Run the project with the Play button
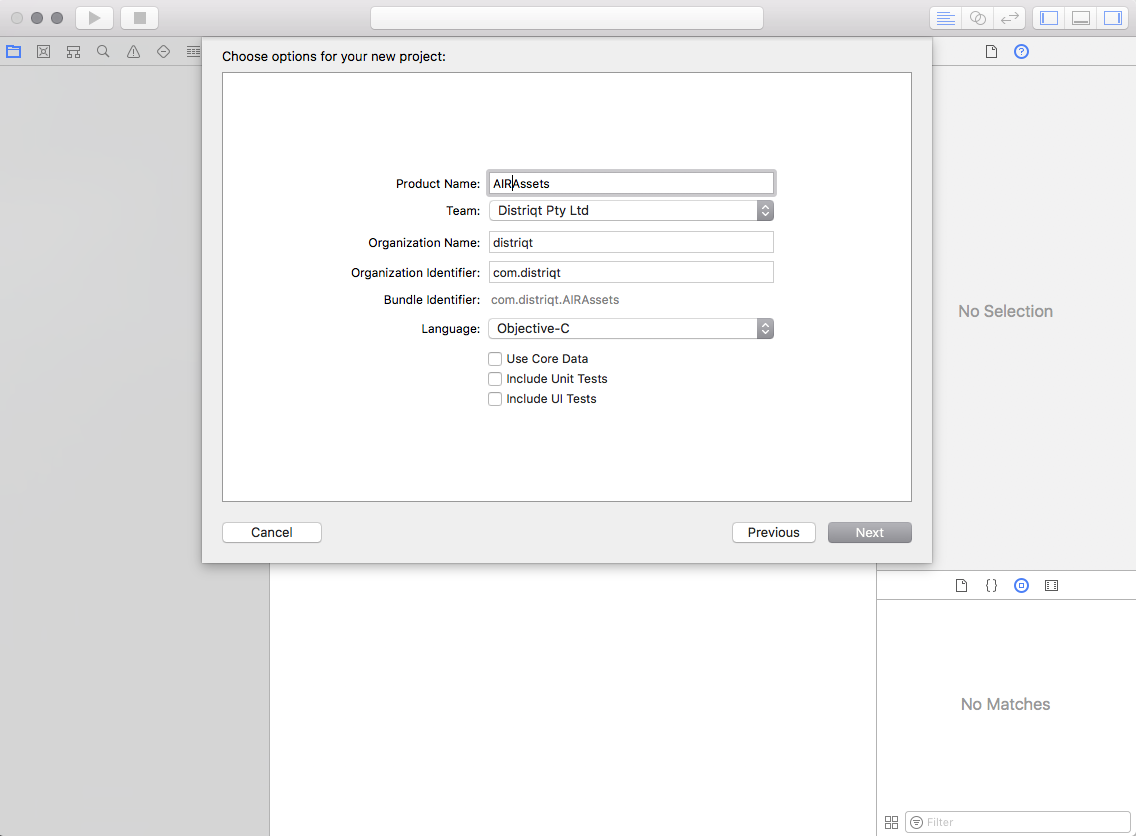This screenshot has width=1136, height=836. [94, 18]
